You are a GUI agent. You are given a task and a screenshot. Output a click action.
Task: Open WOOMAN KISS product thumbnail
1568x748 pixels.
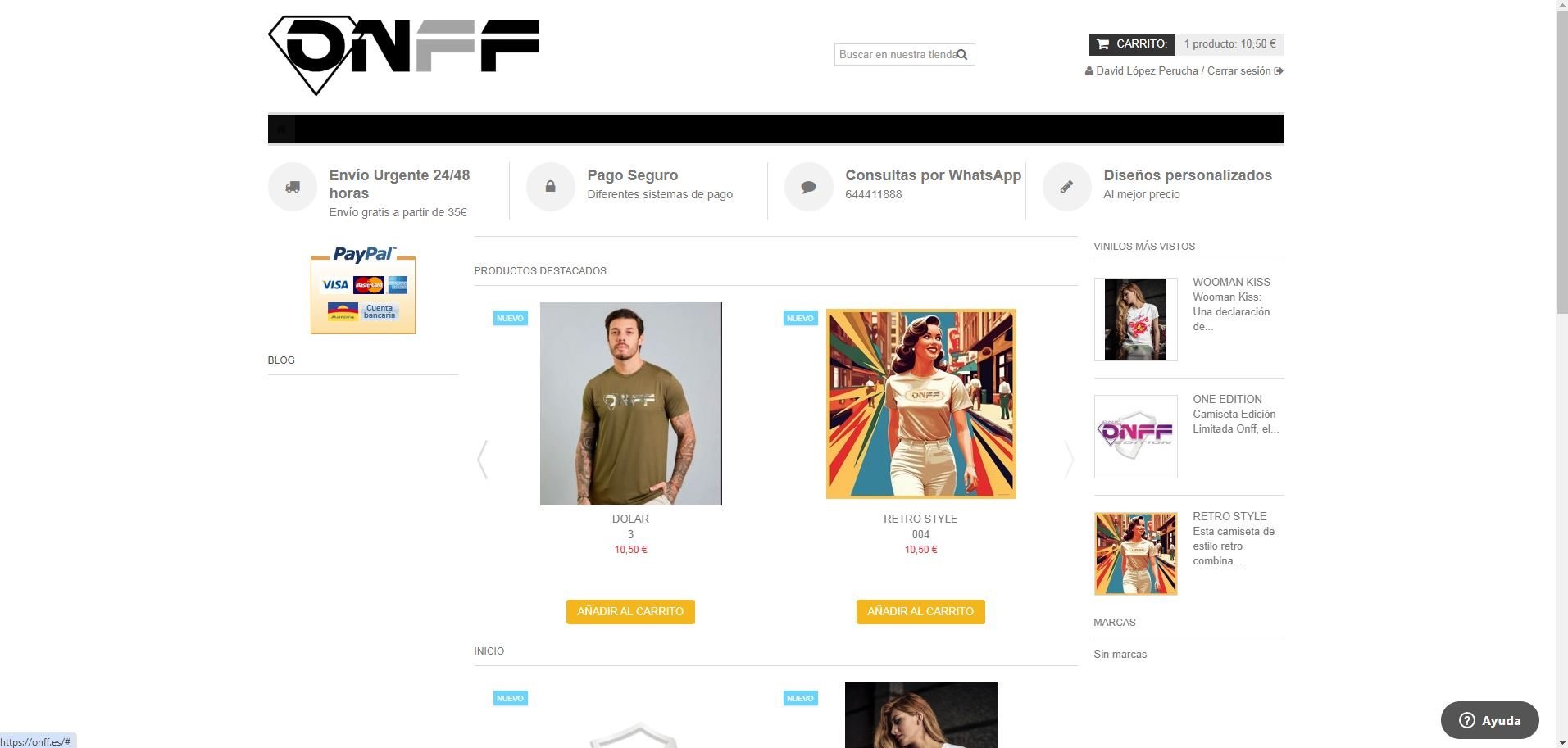pos(1135,320)
